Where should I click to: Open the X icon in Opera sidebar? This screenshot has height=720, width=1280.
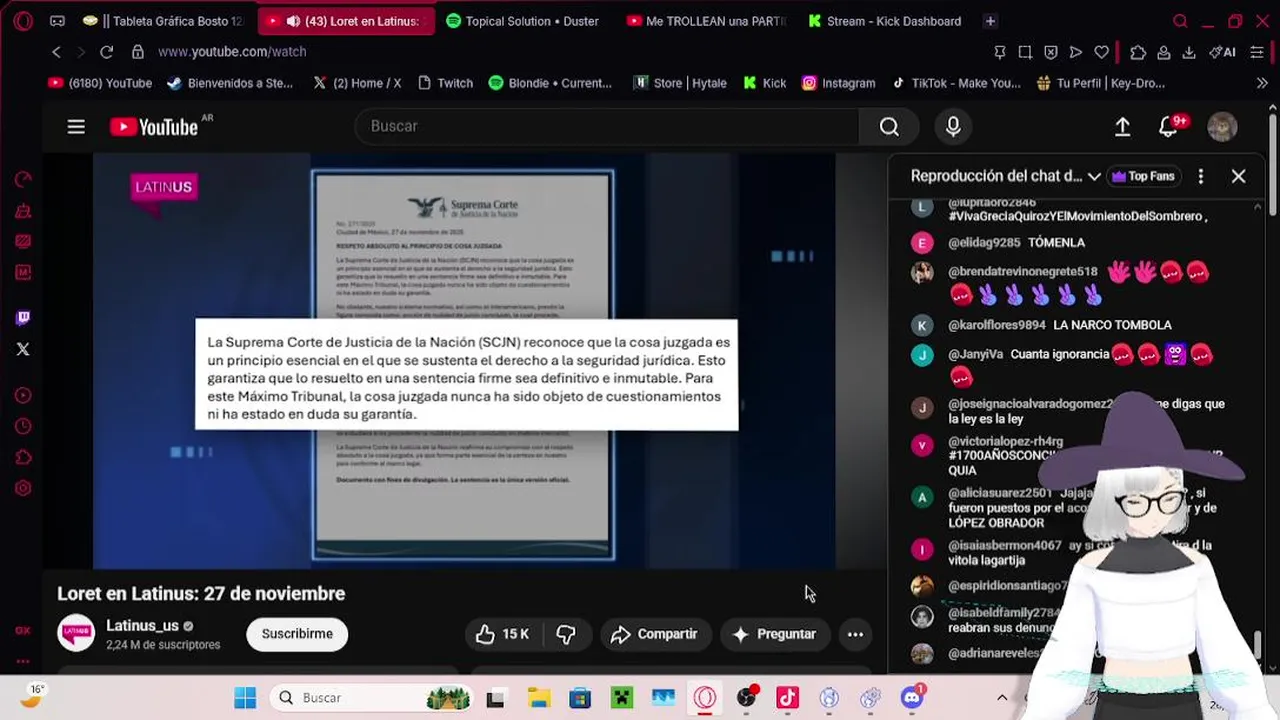pyautogui.click(x=23, y=349)
